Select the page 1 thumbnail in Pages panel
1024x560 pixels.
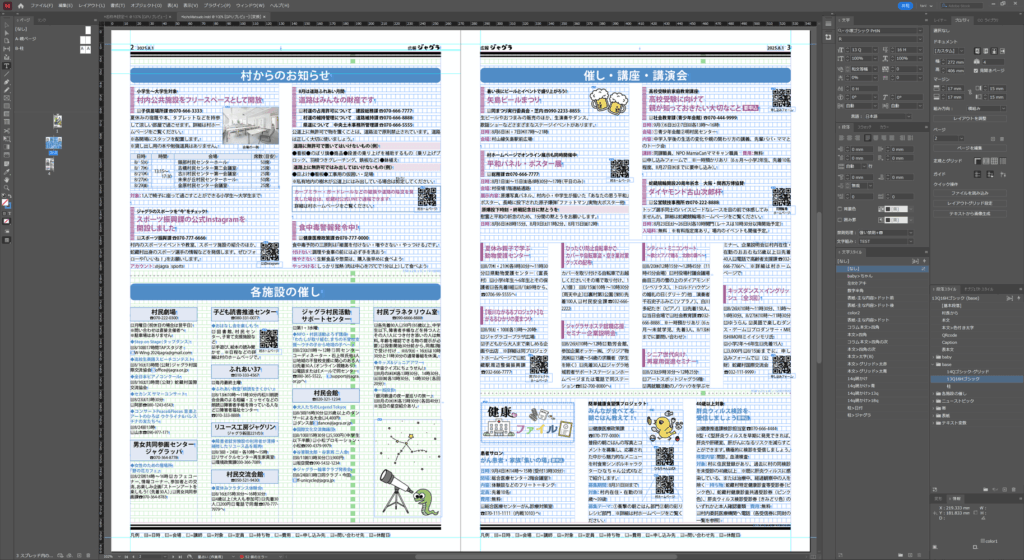(x=57, y=121)
